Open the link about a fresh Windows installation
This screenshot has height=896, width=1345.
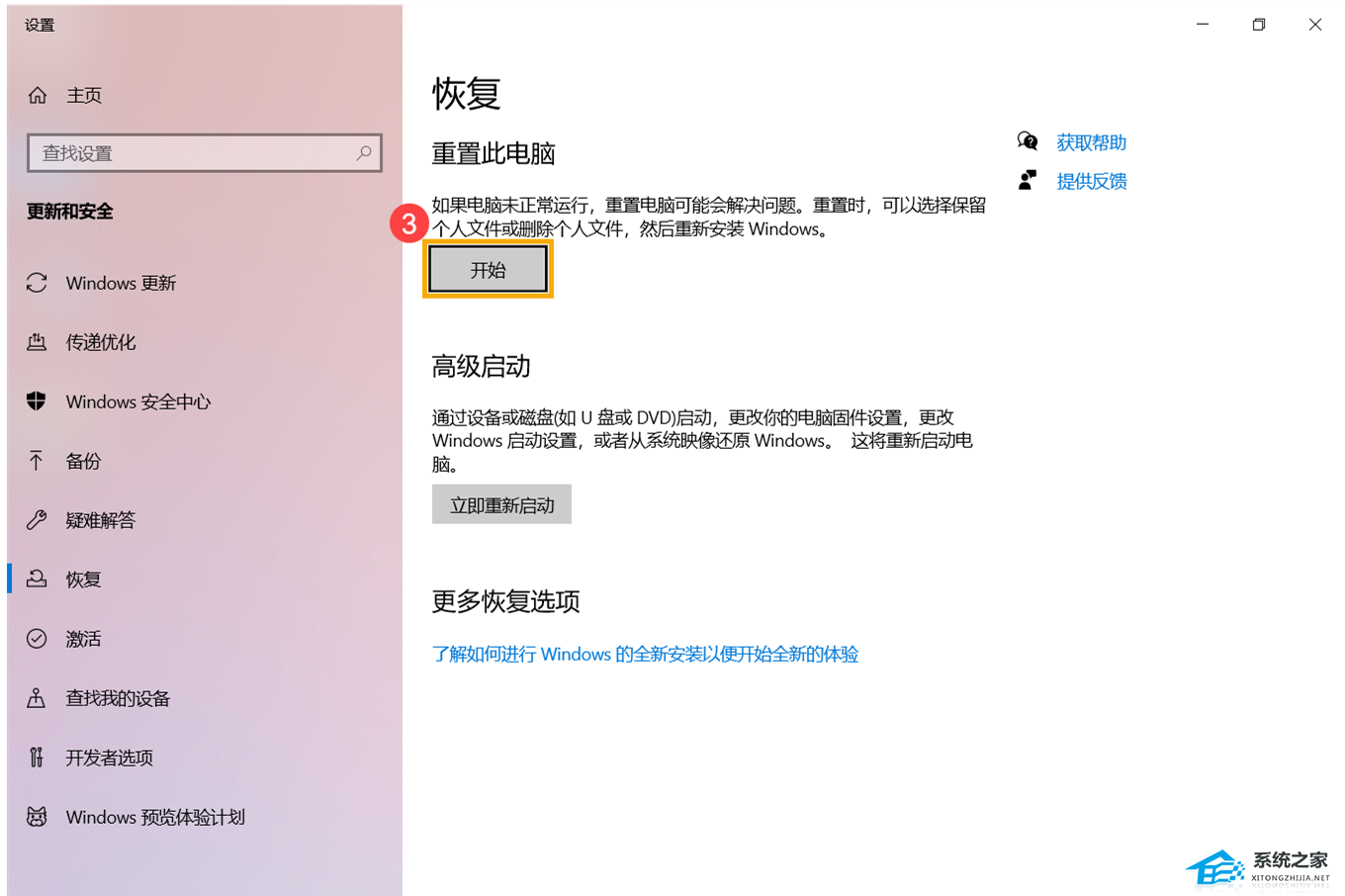[x=645, y=654]
